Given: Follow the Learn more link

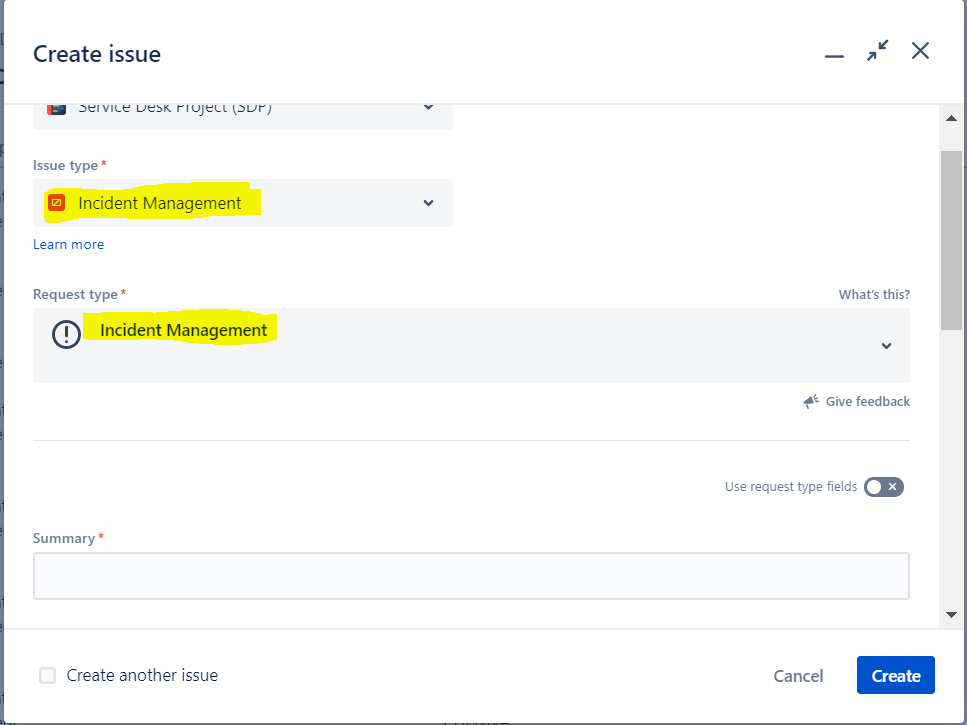Looking at the screenshot, I should point(68,244).
